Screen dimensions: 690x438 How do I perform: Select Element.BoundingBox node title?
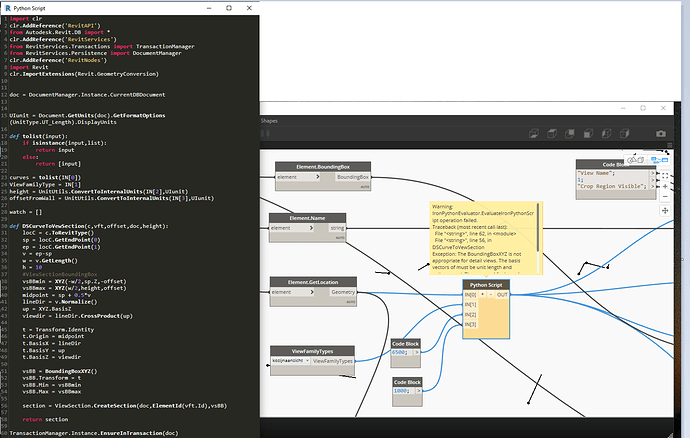point(323,167)
